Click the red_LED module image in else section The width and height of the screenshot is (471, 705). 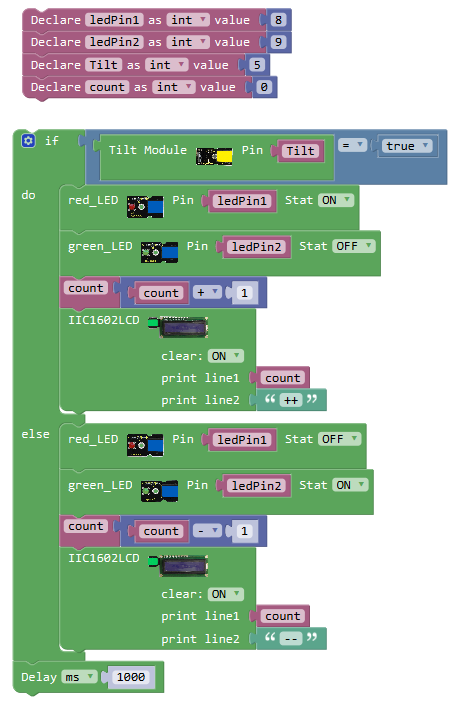click(145, 445)
